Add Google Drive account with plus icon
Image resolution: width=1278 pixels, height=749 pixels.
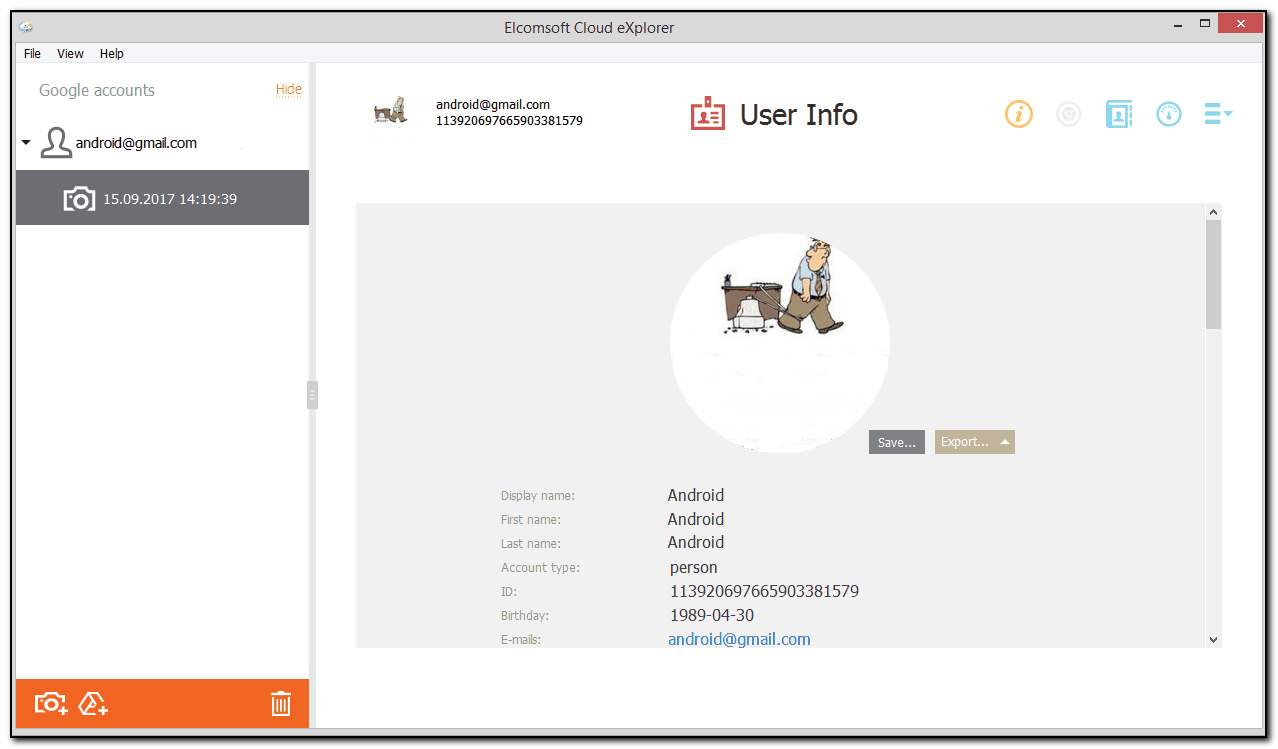point(93,704)
